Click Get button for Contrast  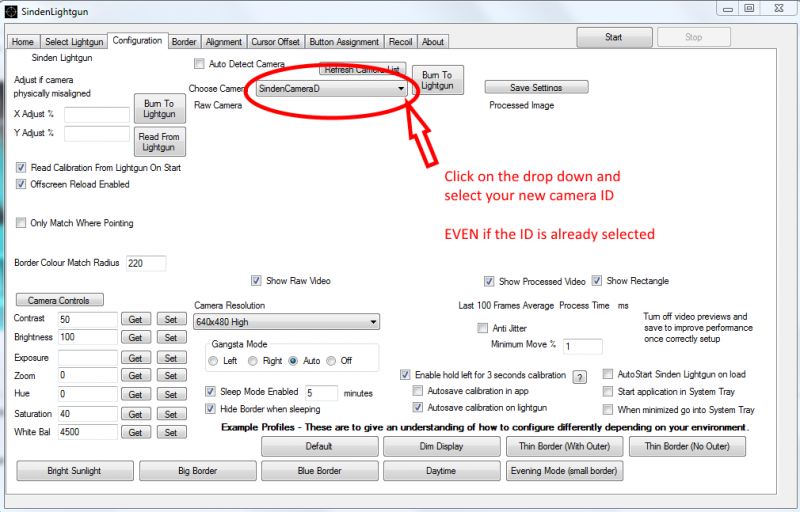coord(136,319)
